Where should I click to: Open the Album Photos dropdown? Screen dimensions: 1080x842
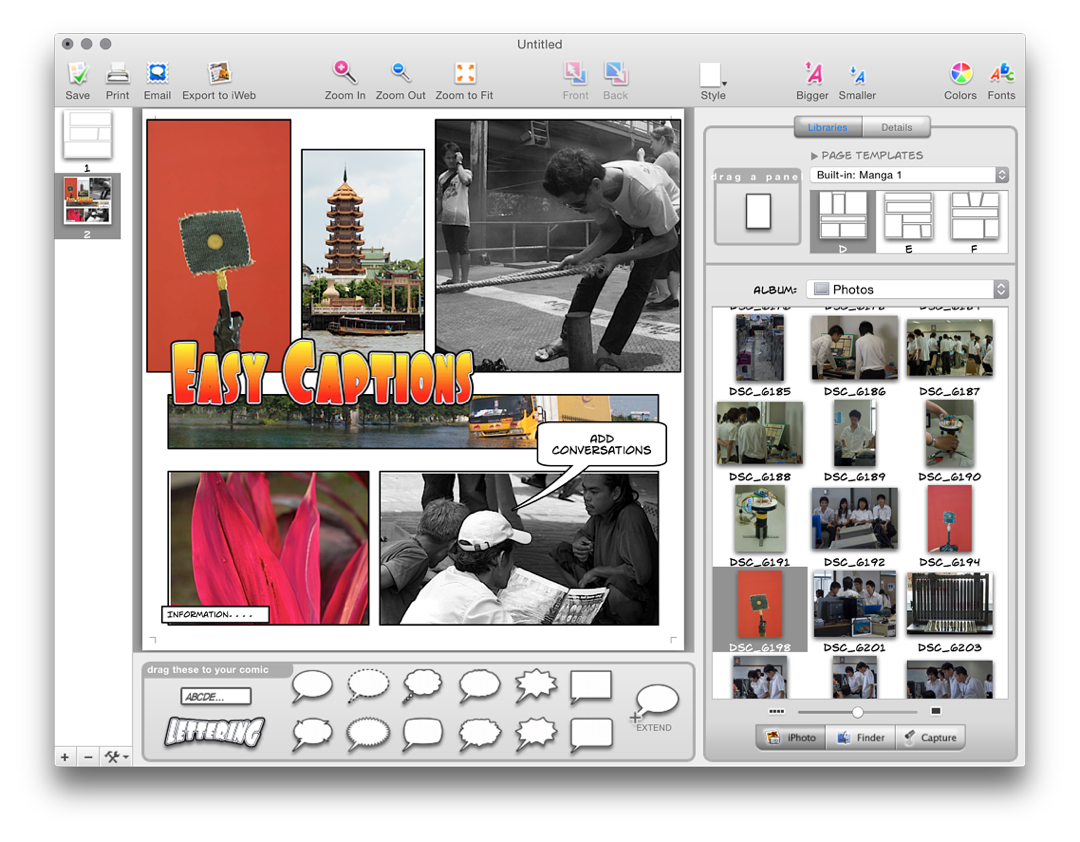pyautogui.click(x=908, y=289)
